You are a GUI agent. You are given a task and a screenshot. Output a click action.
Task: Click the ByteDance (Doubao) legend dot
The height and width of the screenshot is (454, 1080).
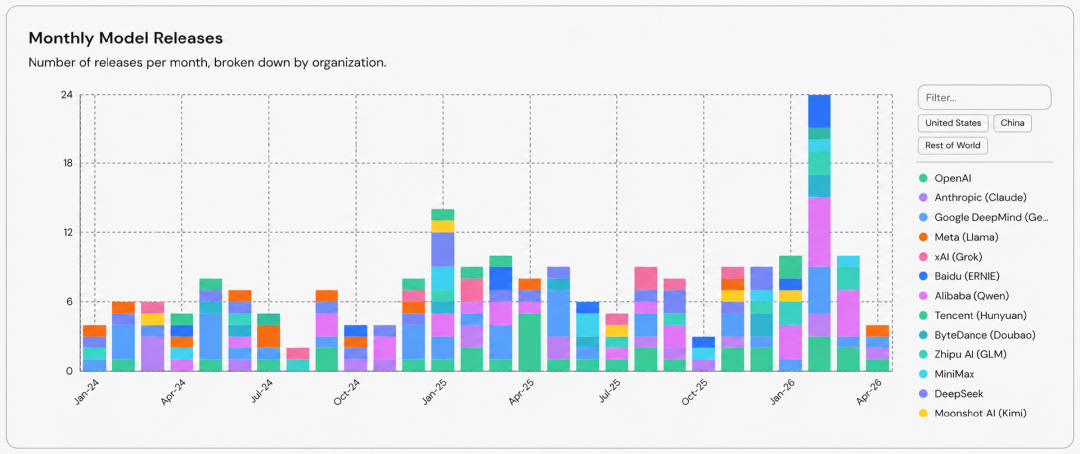pyautogui.click(x=923, y=335)
